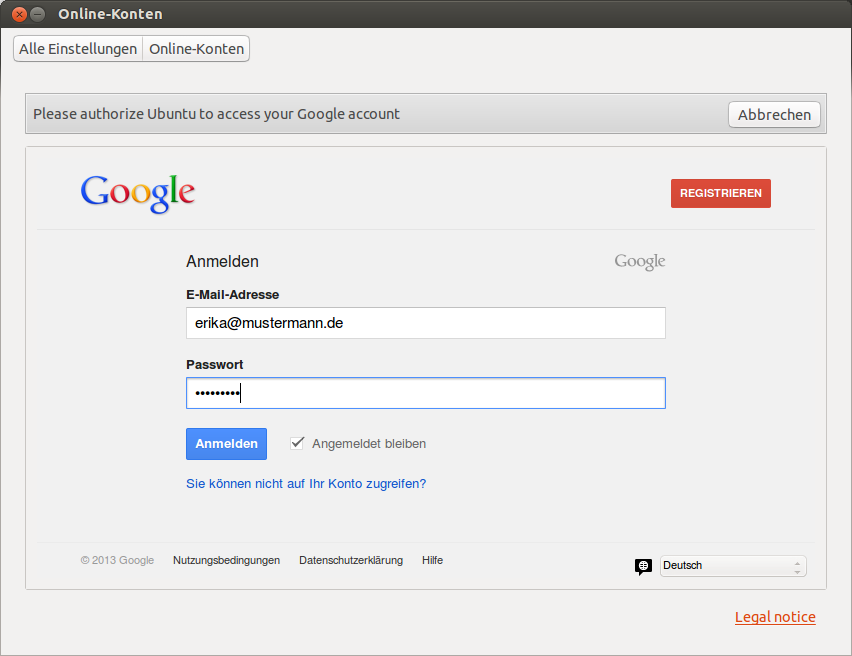Image resolution: width=852 pixels, height=656 pixels.
Task: Click the large colorful Google logo
Action: point(137,191)
